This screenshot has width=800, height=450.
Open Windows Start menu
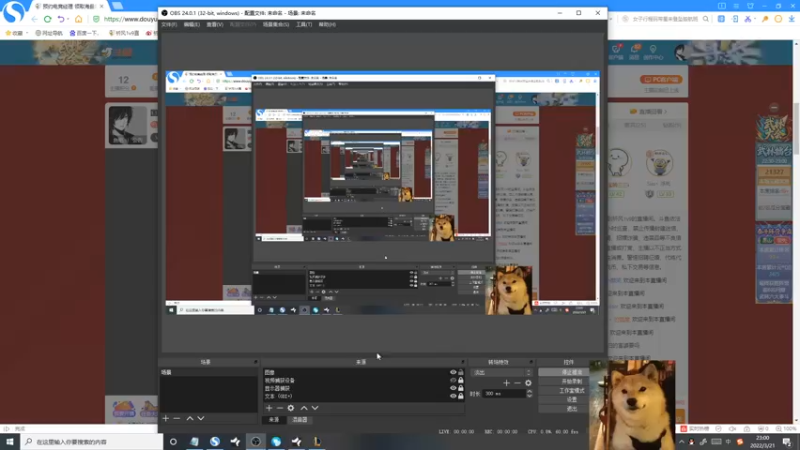[10, 441]
